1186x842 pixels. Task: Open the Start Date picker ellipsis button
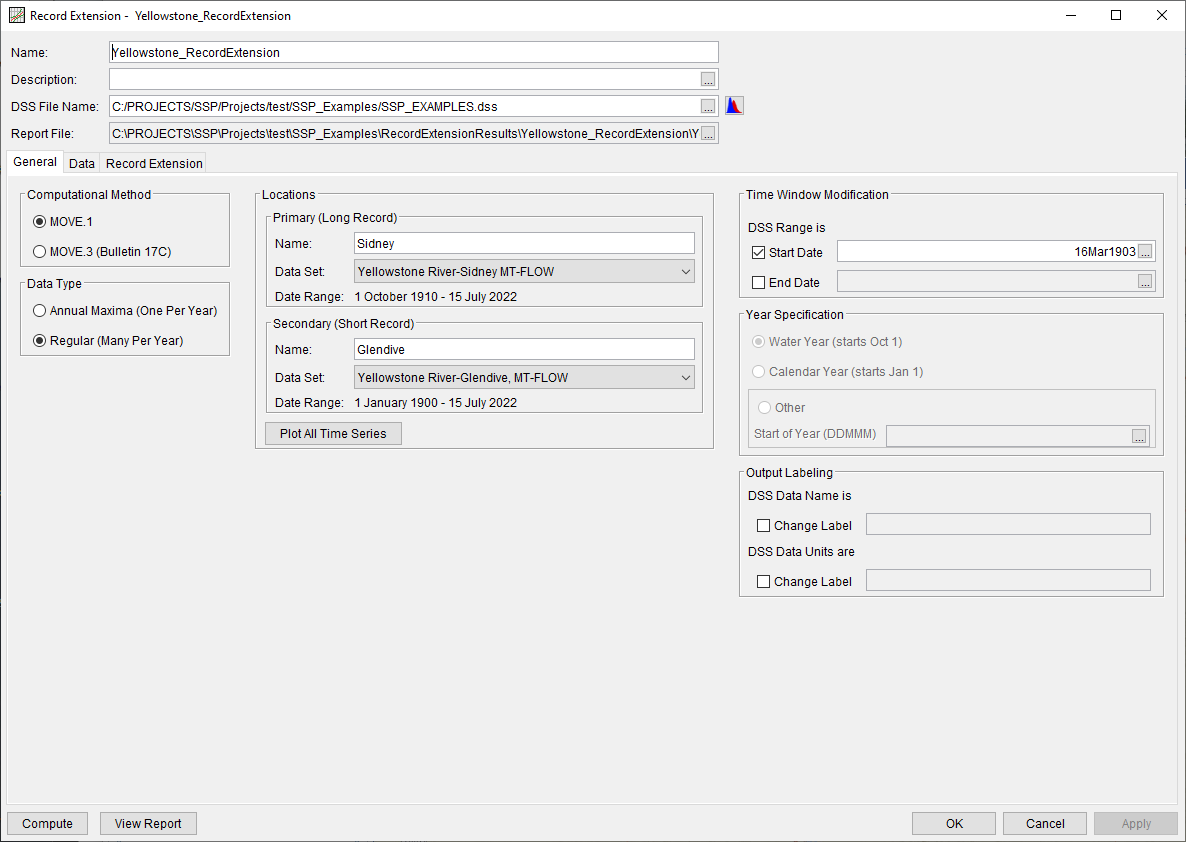(x=1146, y=252)
